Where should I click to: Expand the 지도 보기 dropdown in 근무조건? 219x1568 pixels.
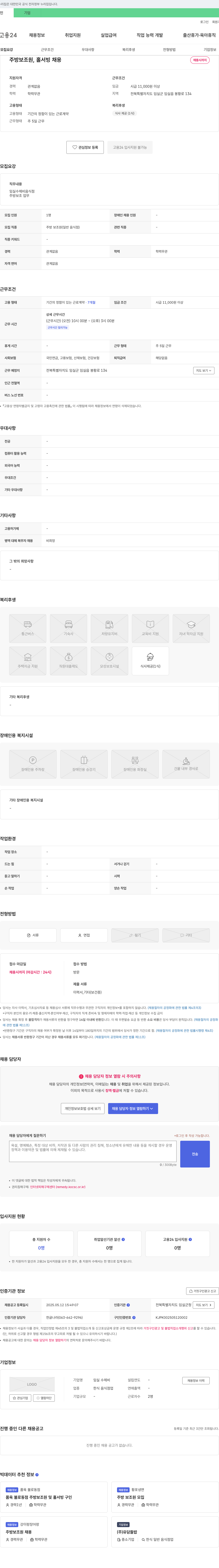coord(204,371)
